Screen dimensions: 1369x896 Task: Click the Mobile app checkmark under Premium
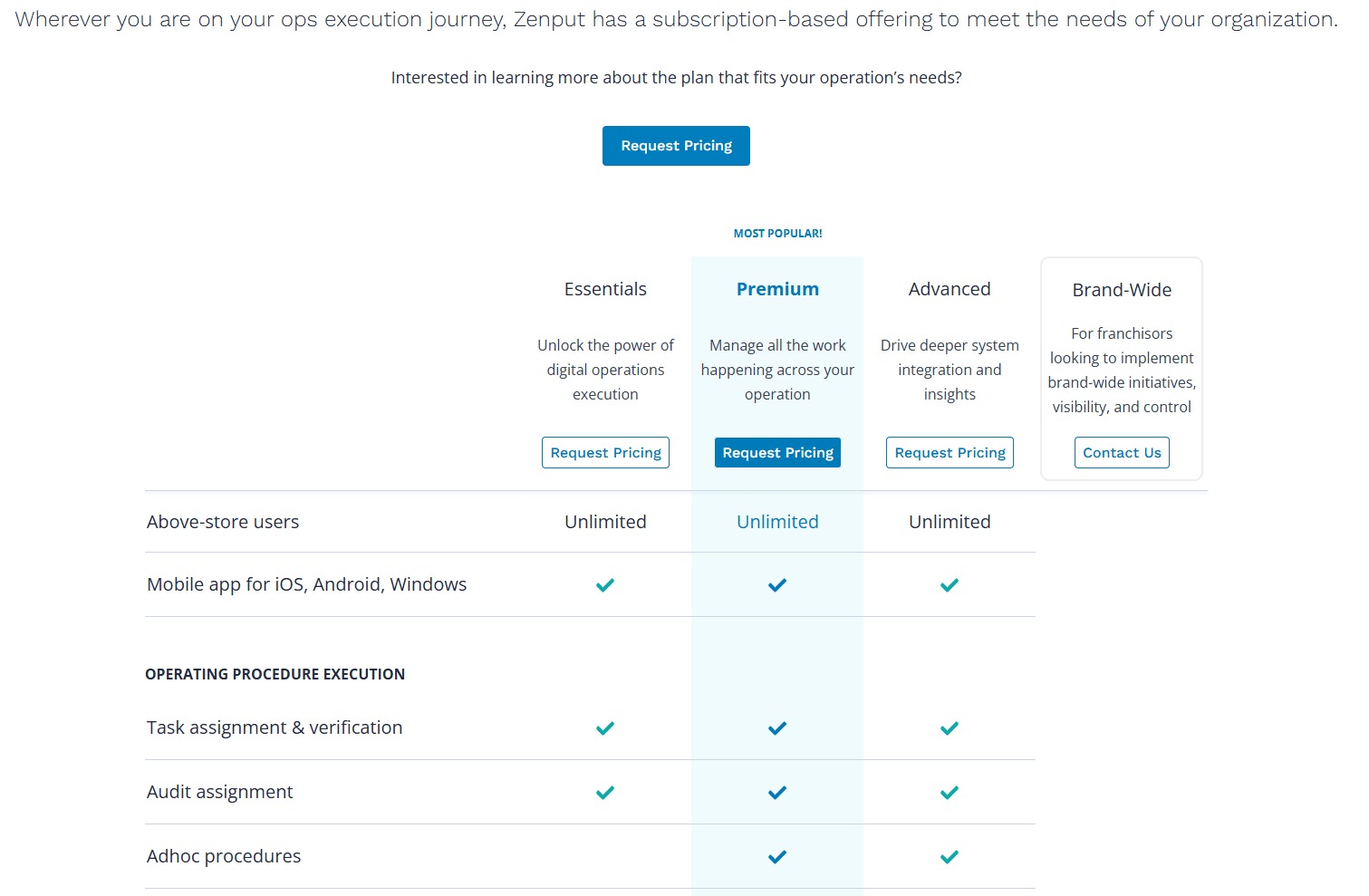777,584
